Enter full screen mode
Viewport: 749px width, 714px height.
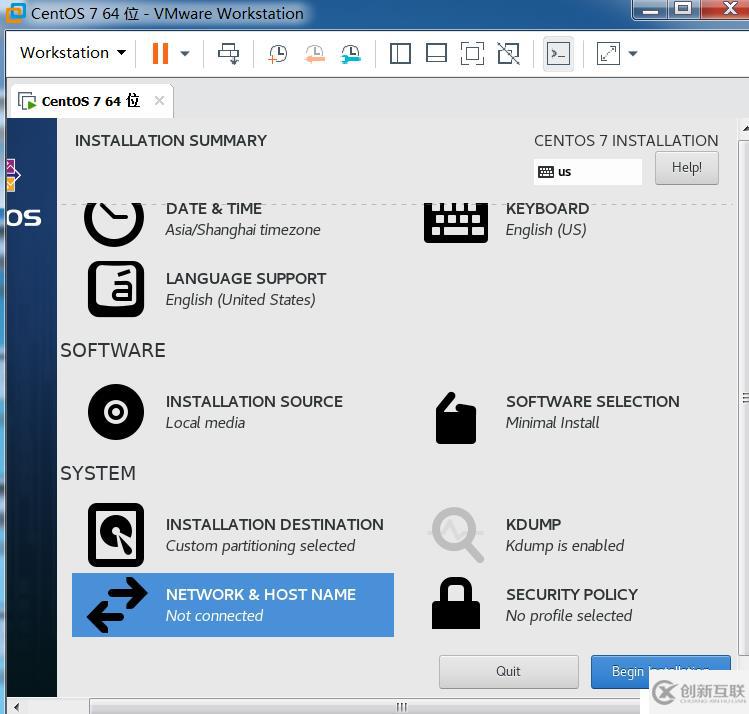pyautogui.click(x=472, y=53)
